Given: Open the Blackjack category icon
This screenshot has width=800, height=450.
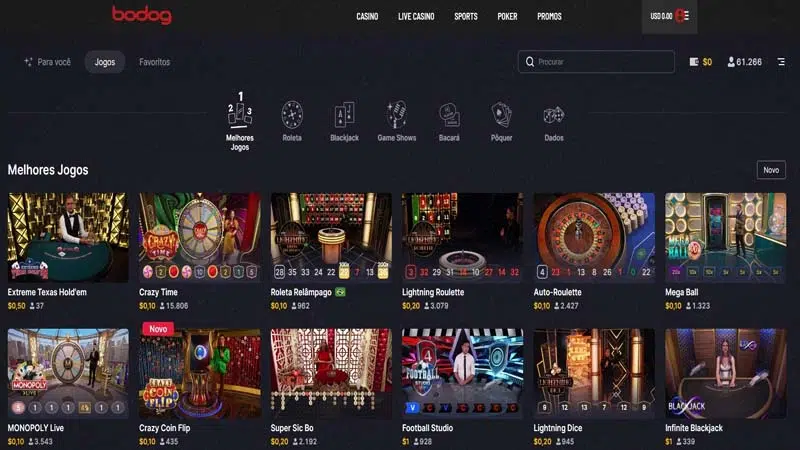Looking at the screenshot, I should (344, 115).
